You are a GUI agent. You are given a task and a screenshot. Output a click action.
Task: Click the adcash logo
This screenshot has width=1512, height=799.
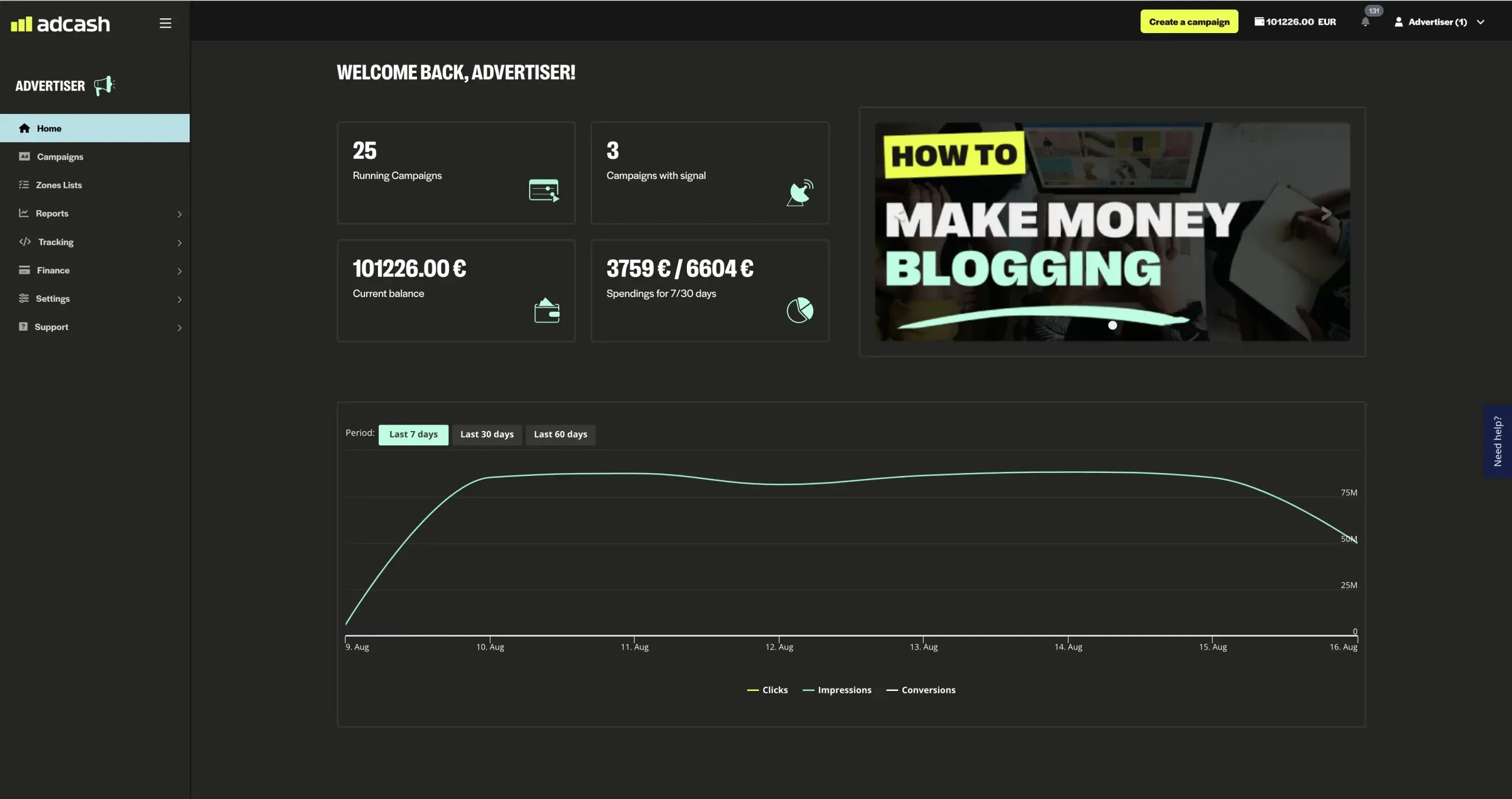pyautogui.click(x=60, y=24)
